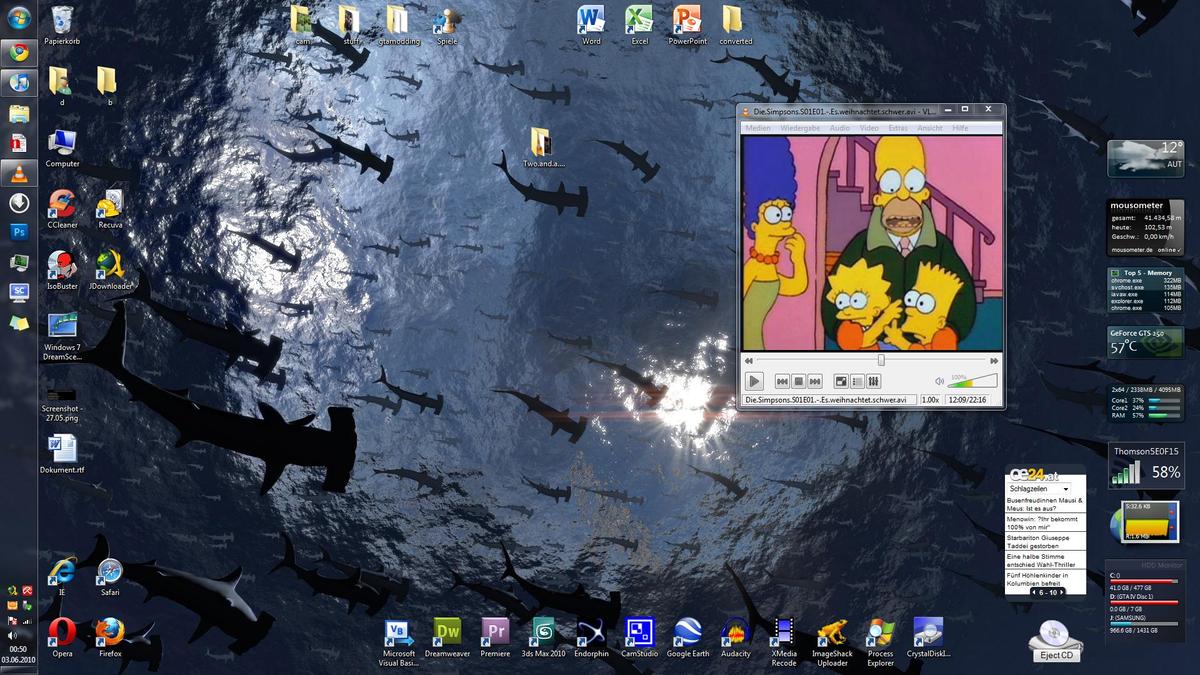1200x675 pixels.
Task: Launch JDownloader from desktop
Action: pos(110,269)
